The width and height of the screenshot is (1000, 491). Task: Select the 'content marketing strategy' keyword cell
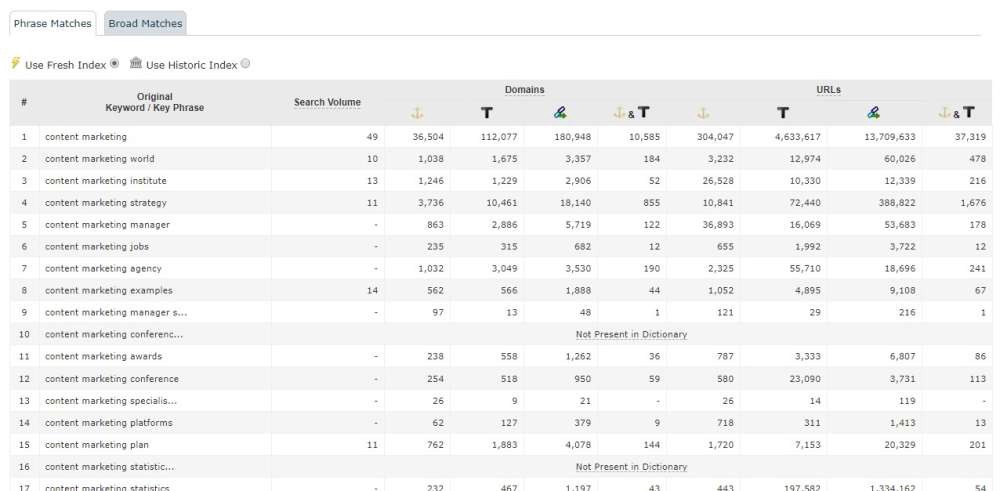tap(106, 202)
